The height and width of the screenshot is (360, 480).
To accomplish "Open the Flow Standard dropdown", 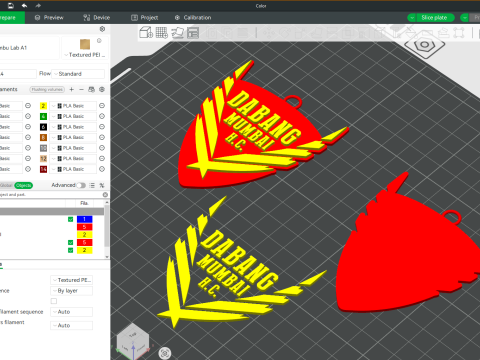I will [x=78, y=74].
